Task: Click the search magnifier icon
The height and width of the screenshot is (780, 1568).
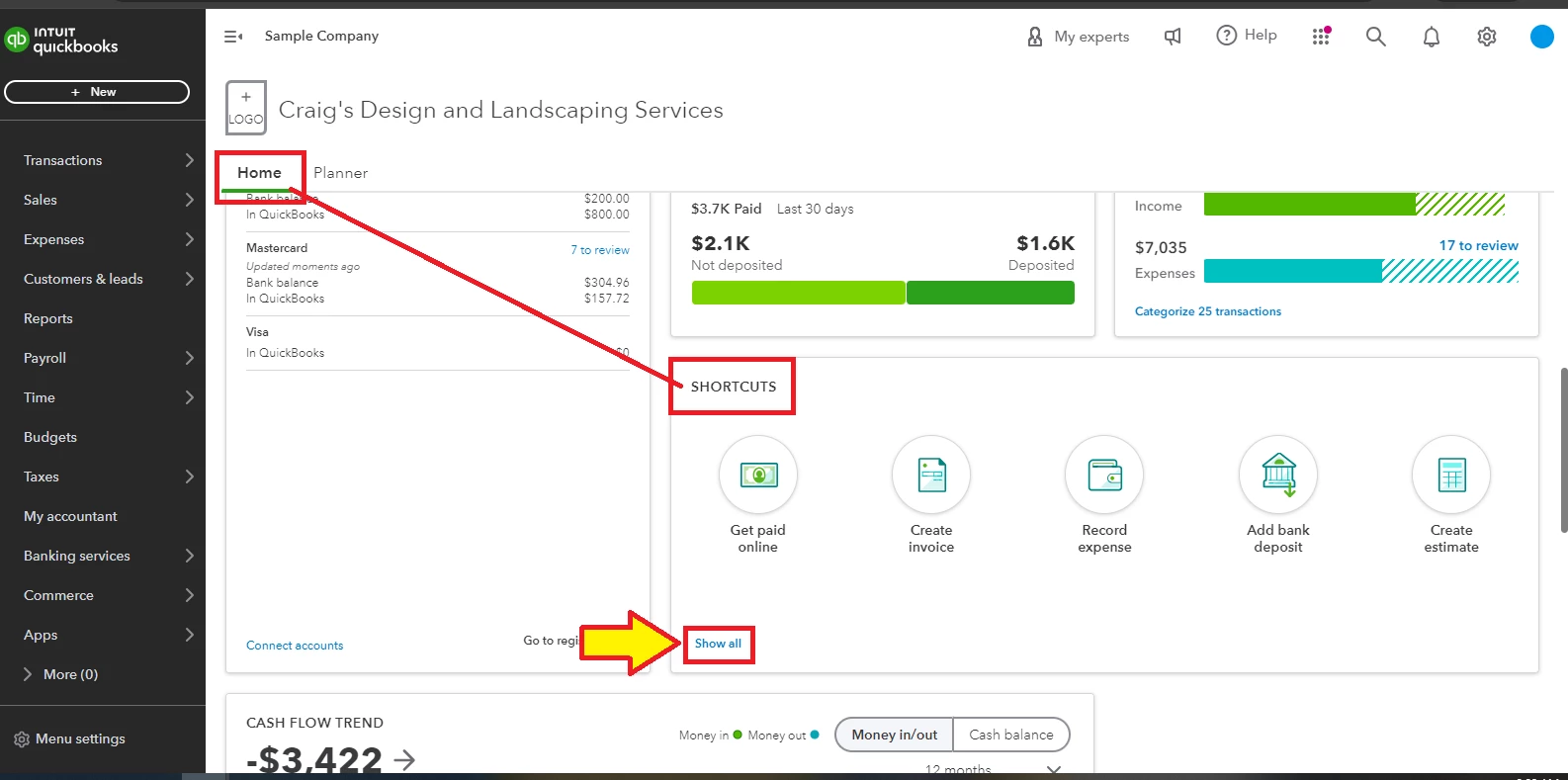Action: pos(1376,37)
